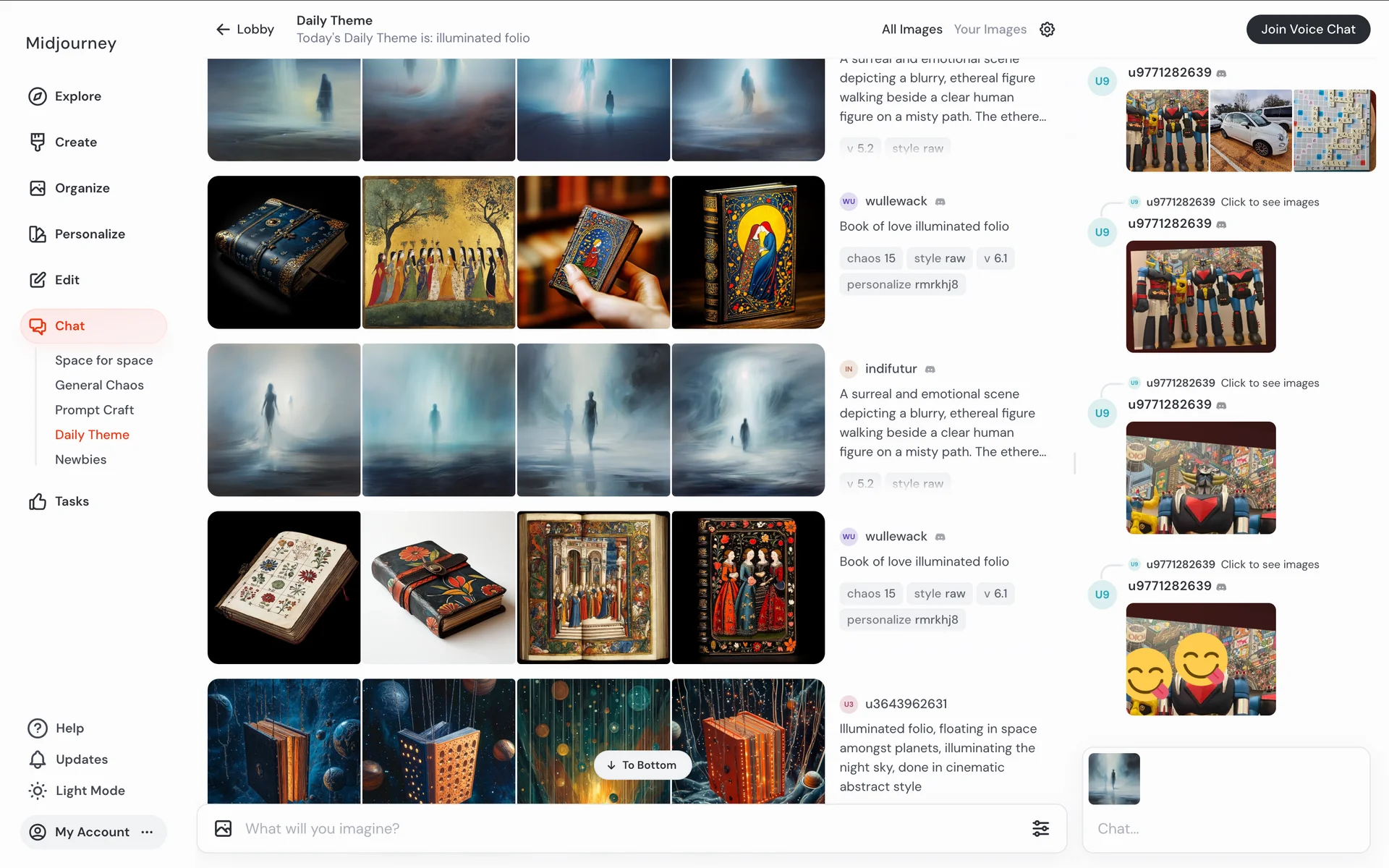Open My Account three-dots menu
Image resolution: width=1389 pixels, height=868 pixels.
click(x=148, y=832)
